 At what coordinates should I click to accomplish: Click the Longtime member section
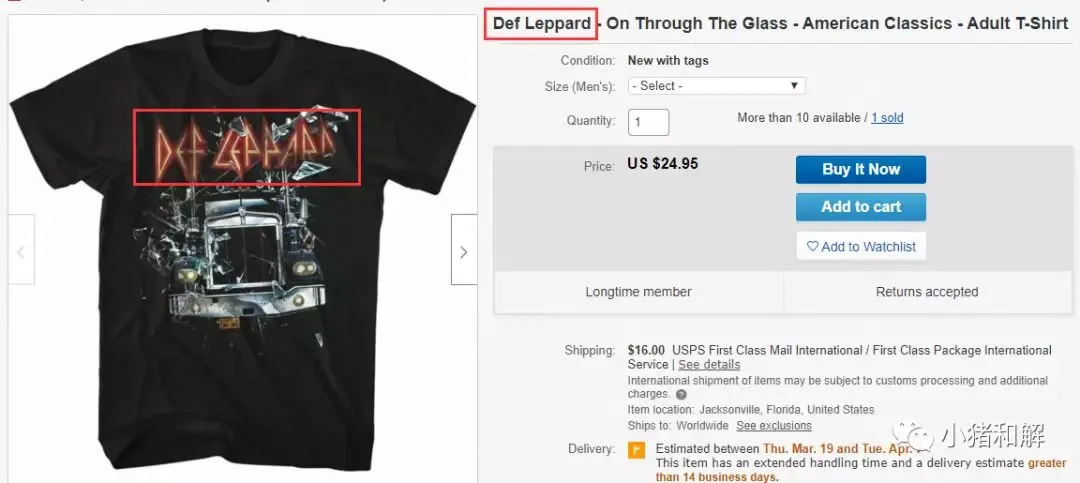coord(638,292)
